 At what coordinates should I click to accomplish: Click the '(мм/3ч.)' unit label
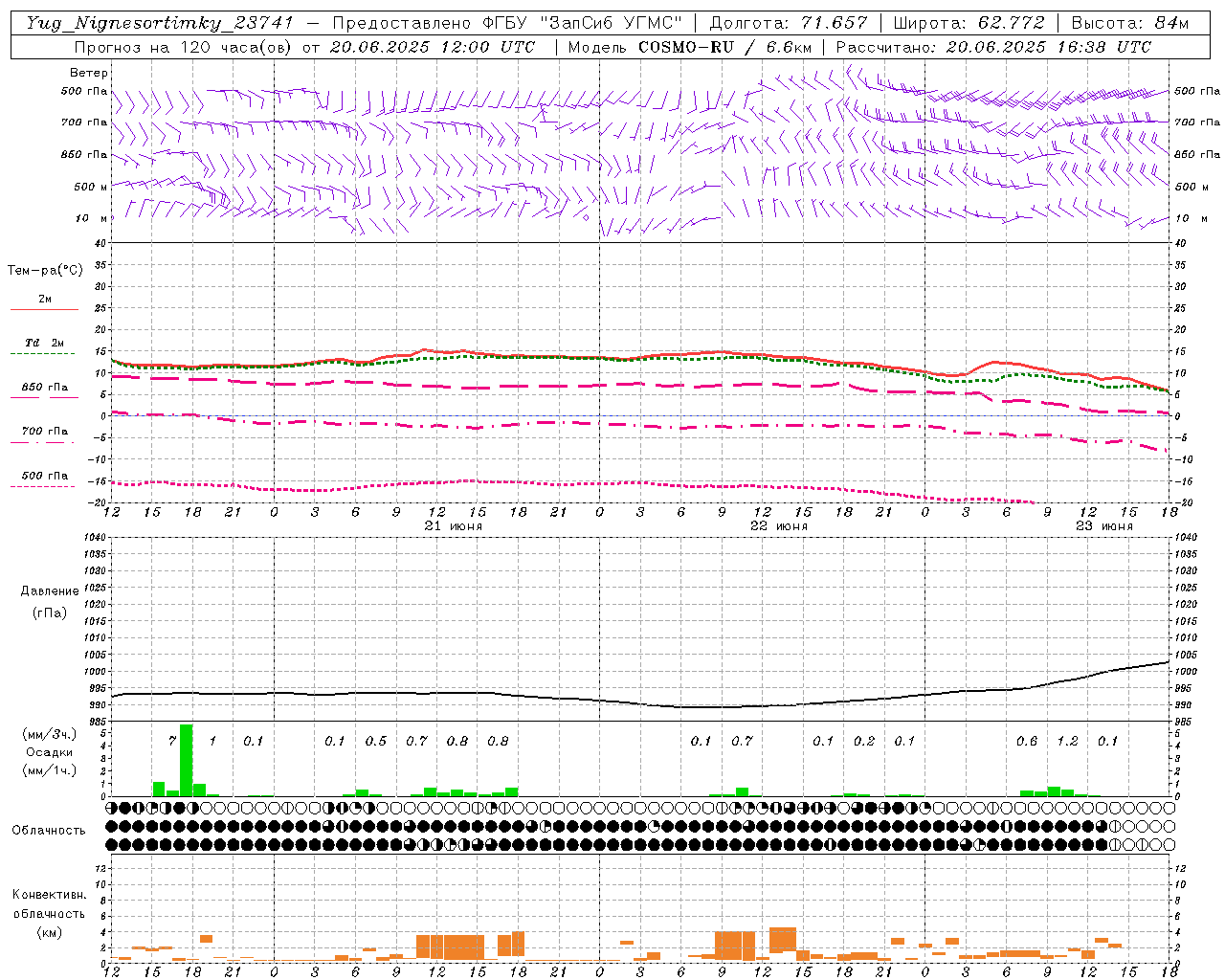[x=50, y=734]
